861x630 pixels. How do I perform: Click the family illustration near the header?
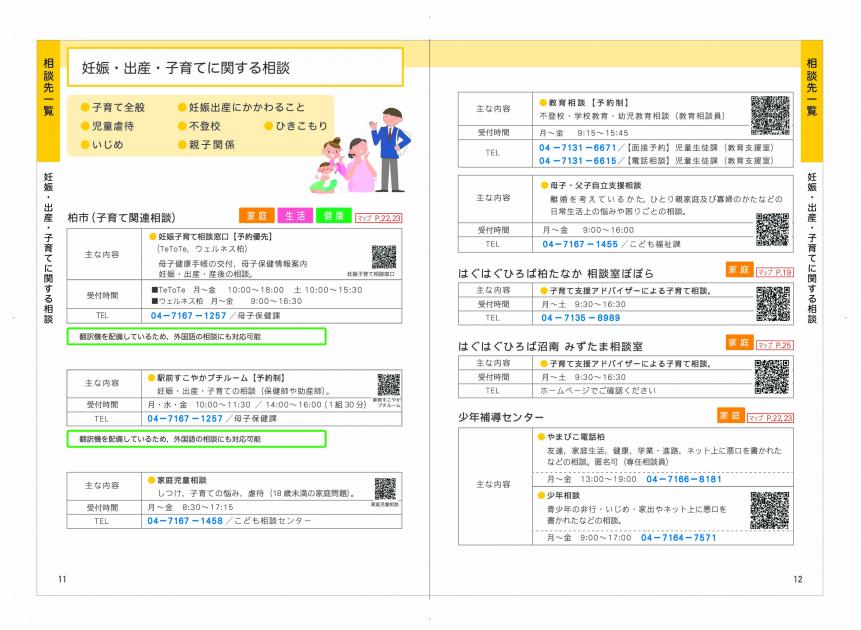click(x=362, y=150)
